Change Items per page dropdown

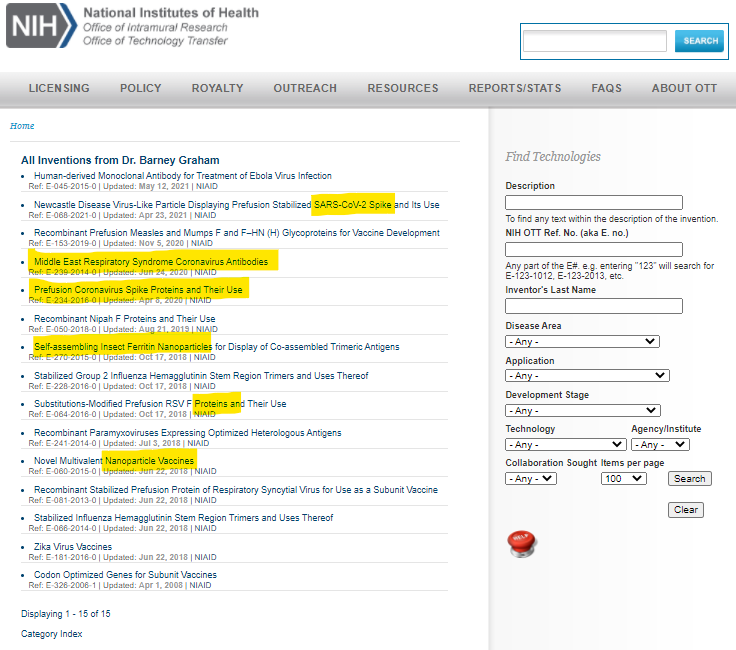pos(623,479)
